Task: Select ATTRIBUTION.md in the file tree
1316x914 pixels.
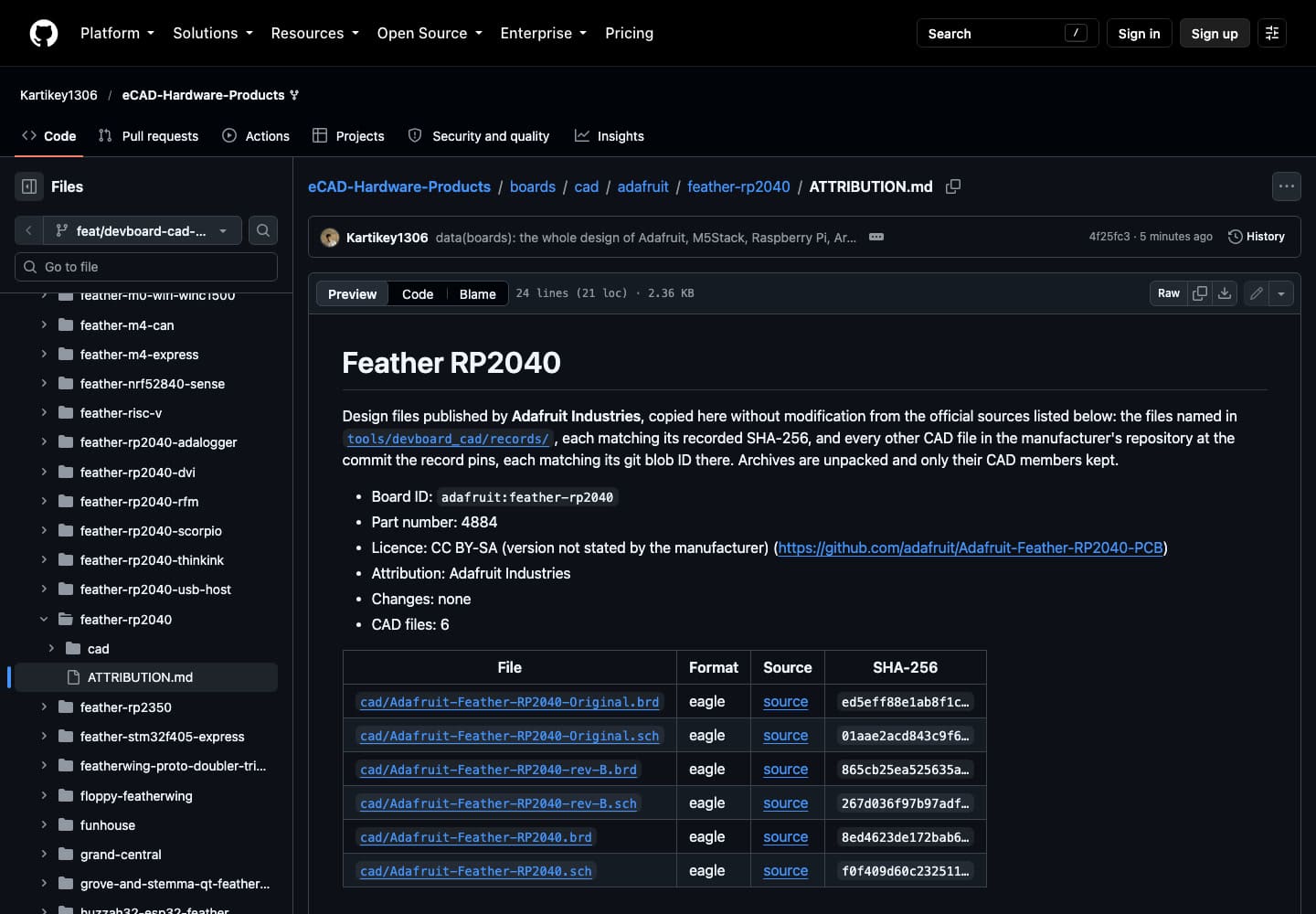Action: click(x=146, y=677)
